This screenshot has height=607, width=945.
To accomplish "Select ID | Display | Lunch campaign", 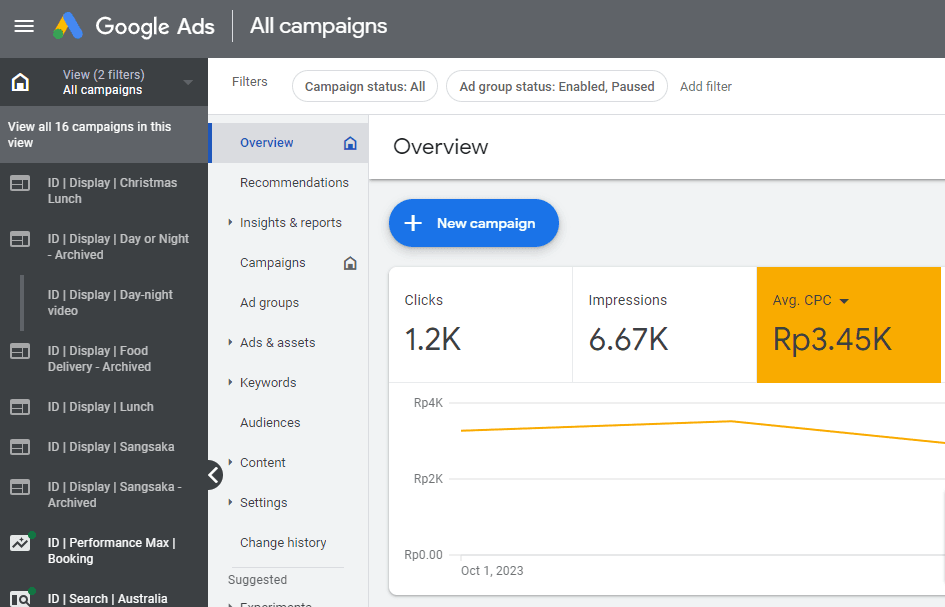I will click(x=101, y=407).
